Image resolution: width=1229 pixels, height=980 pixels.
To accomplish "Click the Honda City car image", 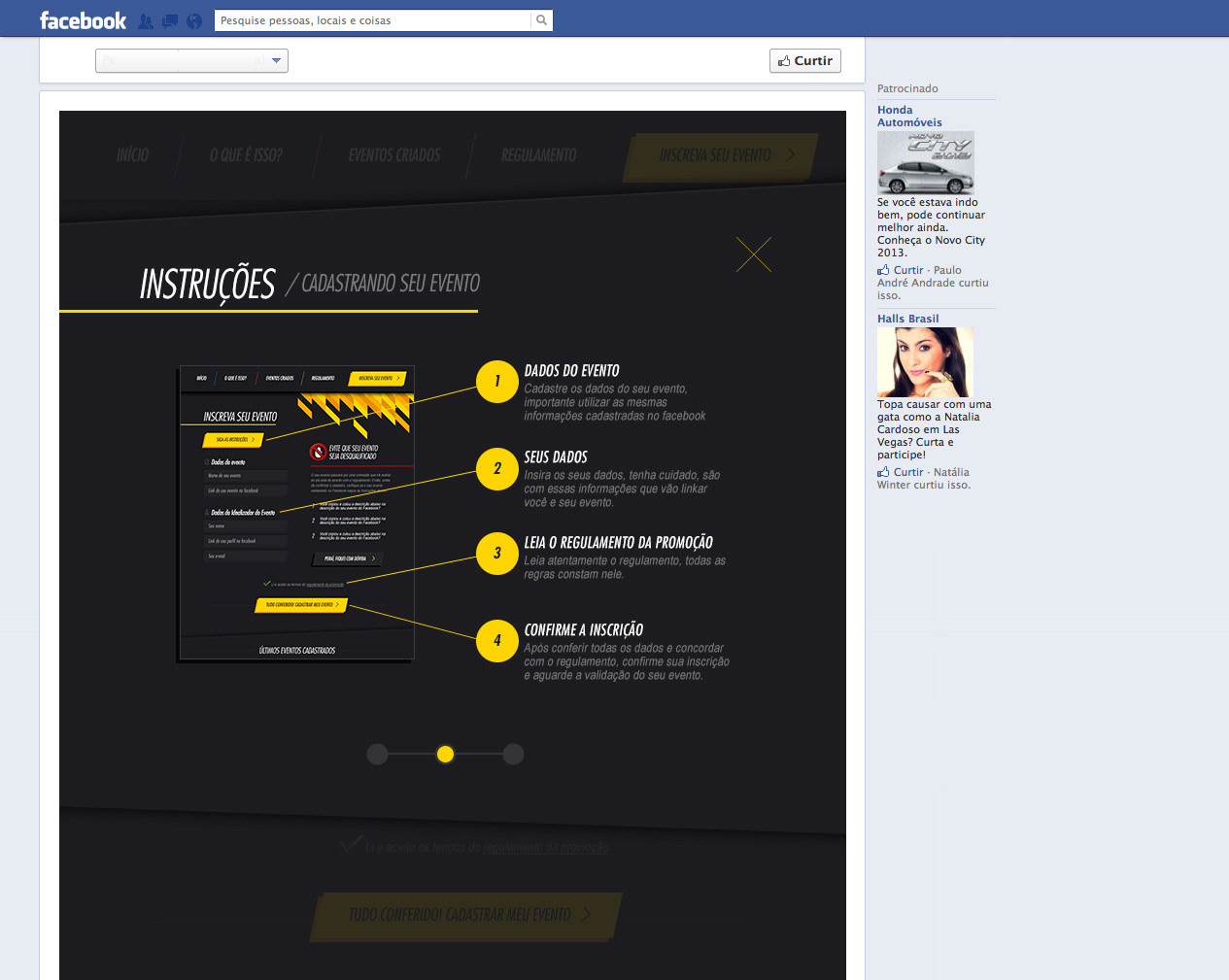I will click(x=926, y=163).
